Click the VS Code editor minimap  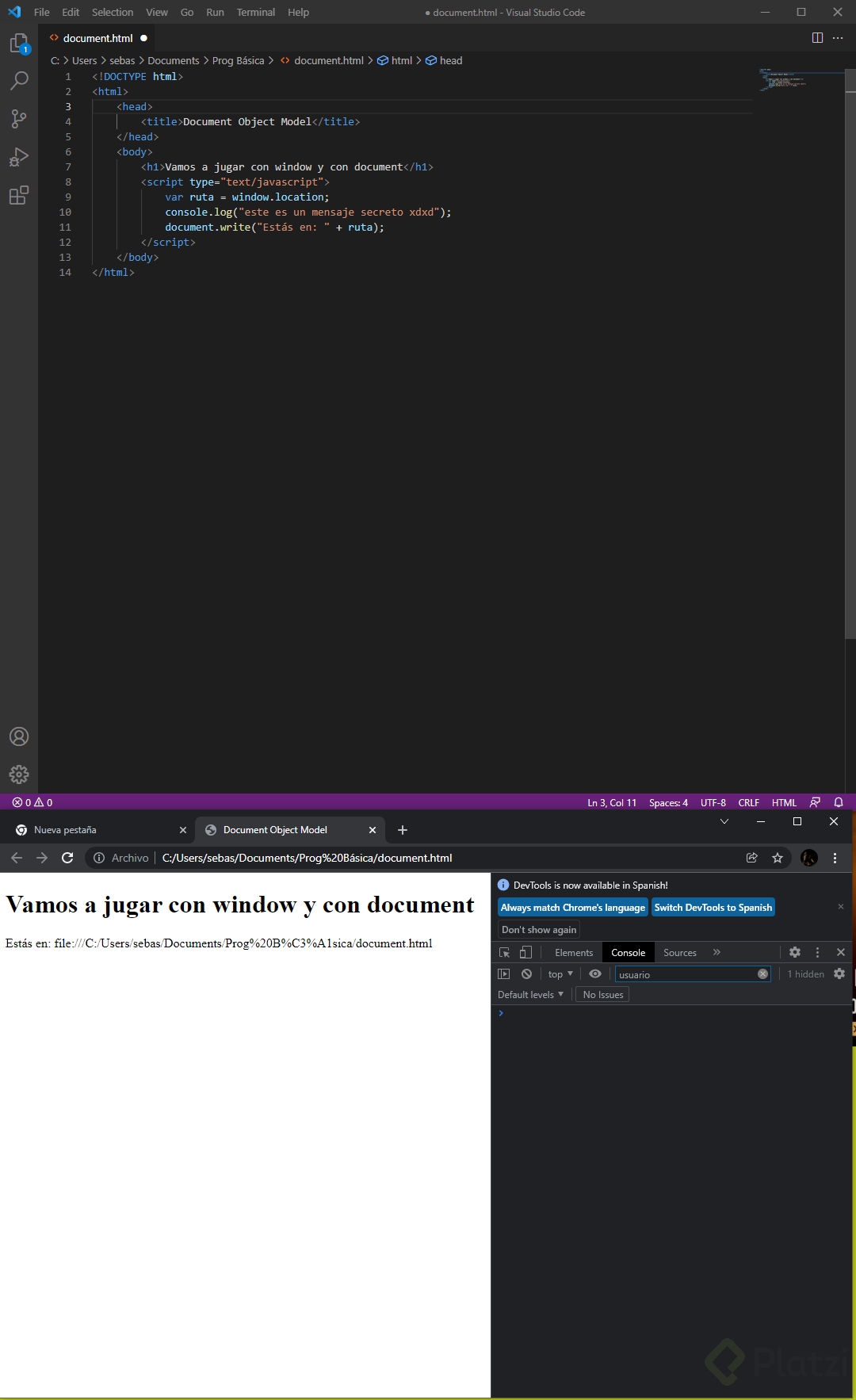(797, 80)
